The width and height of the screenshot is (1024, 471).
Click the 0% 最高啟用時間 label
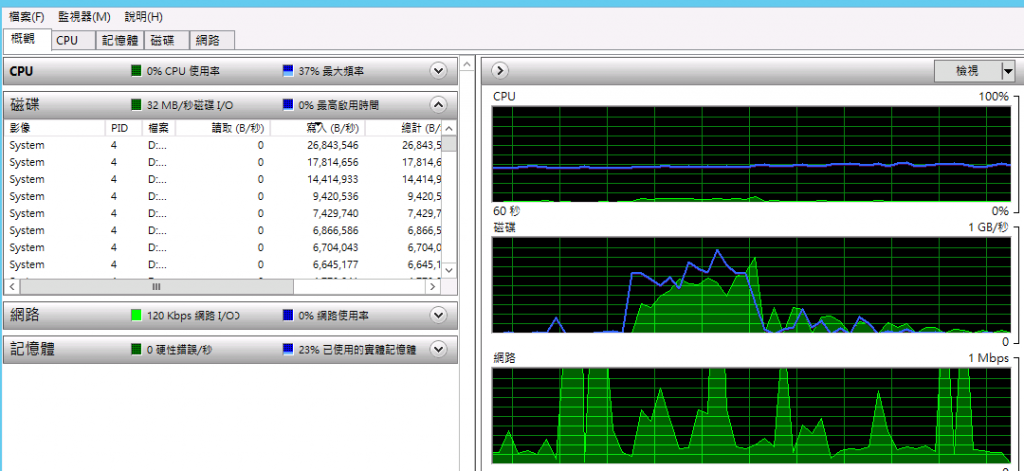tap(338, 105)
